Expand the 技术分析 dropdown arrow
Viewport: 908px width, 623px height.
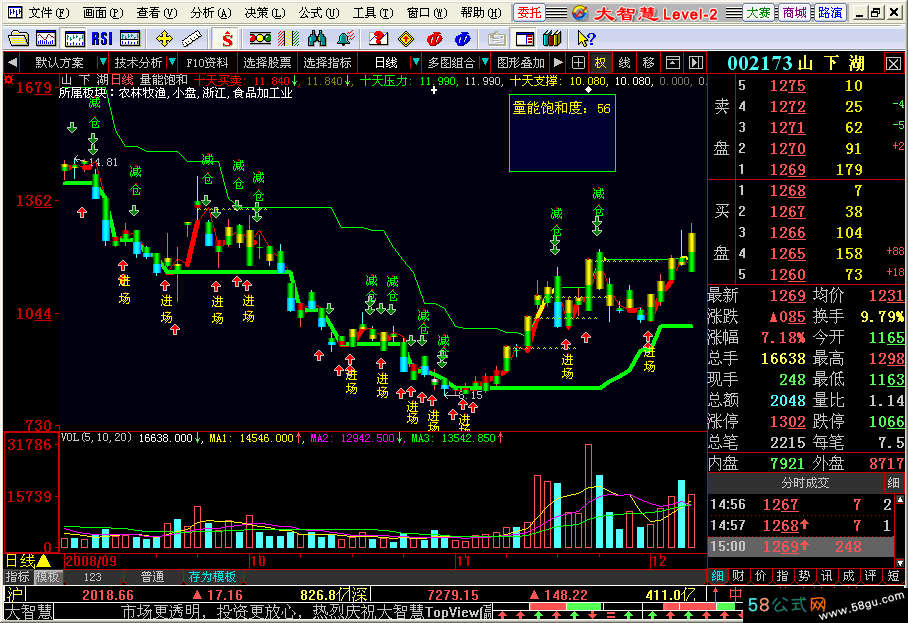point(172,62)
